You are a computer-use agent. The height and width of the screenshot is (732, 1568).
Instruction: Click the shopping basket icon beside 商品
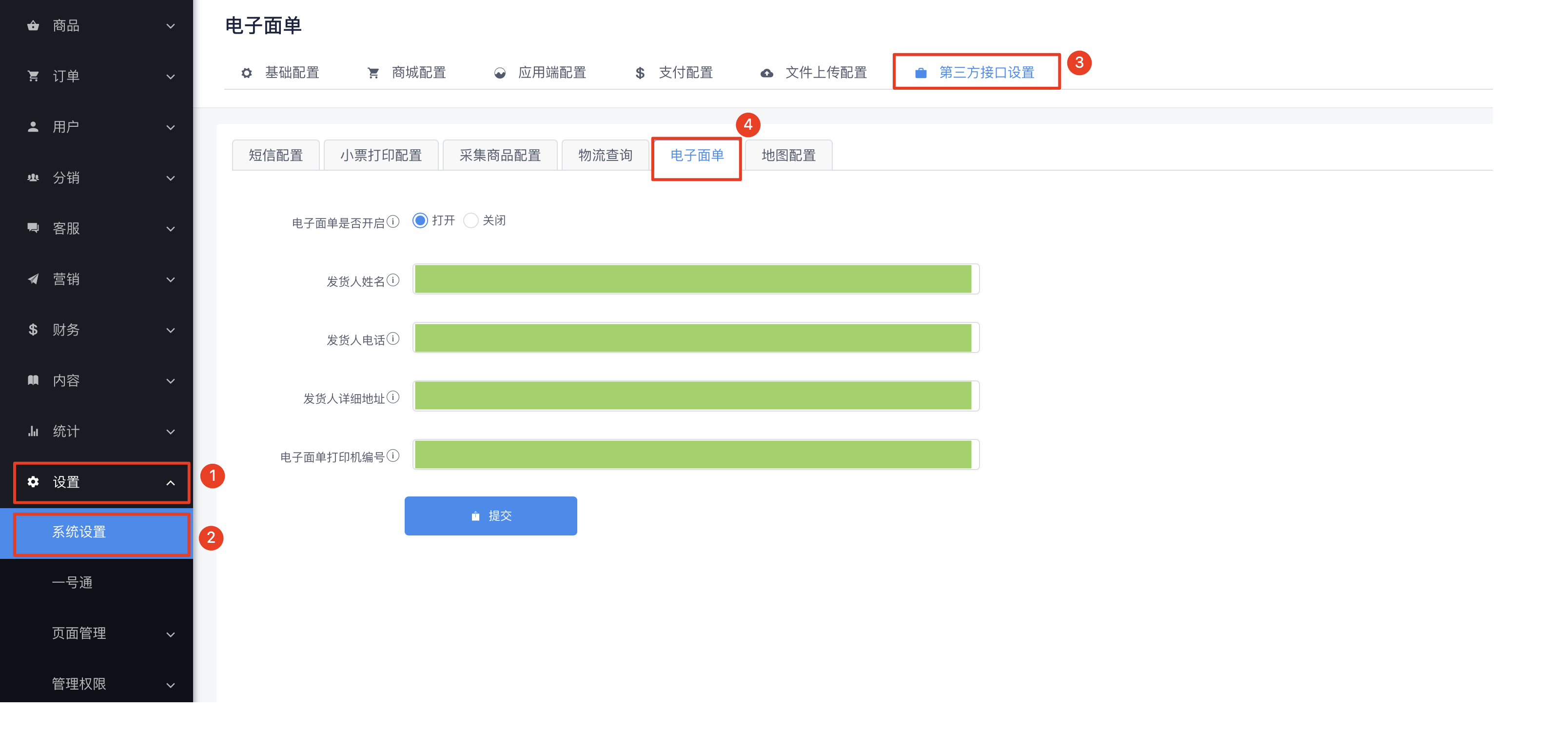pos(33,25)
